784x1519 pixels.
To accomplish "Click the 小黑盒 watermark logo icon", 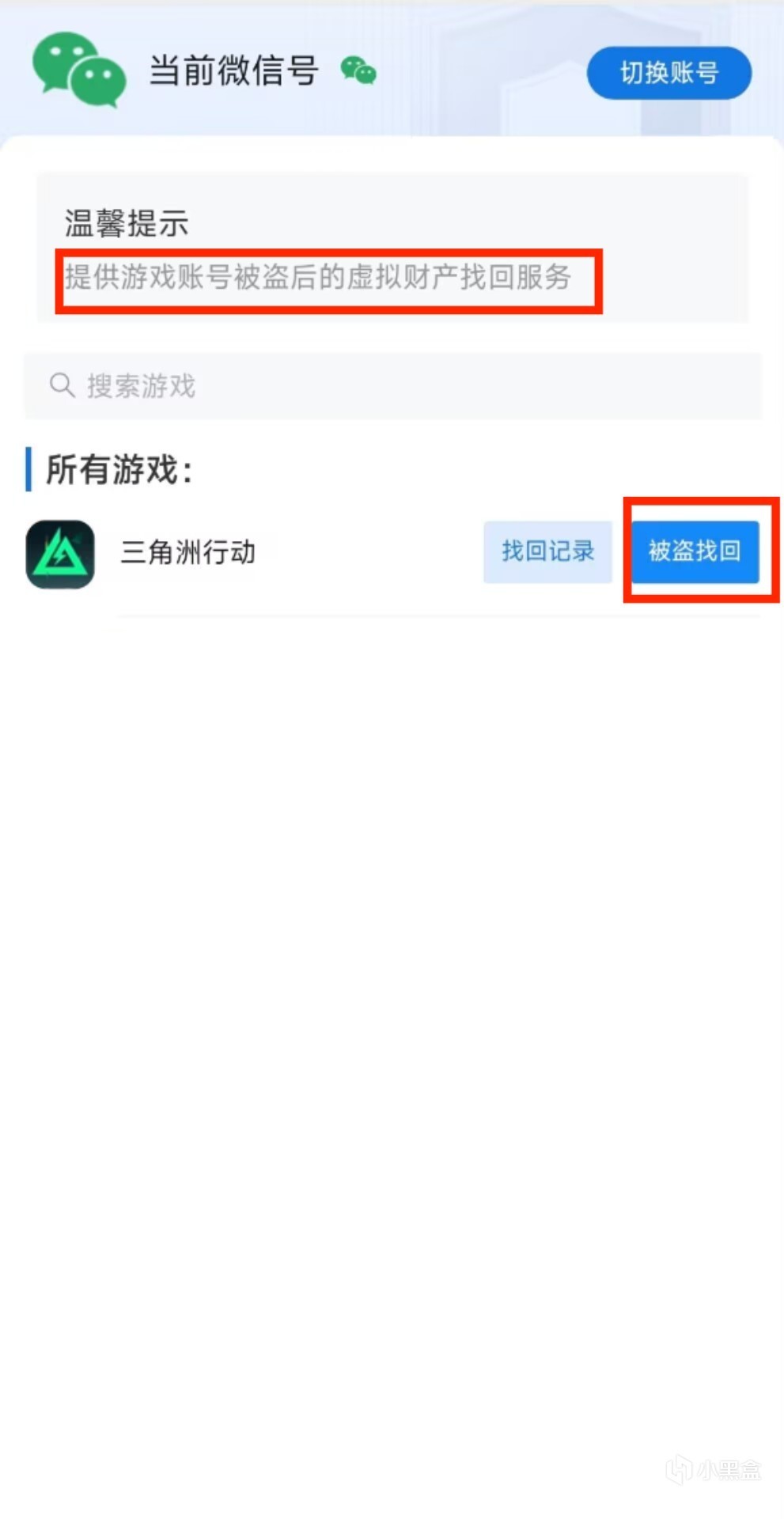I will pyautogui.click(x=680, y=1469).
